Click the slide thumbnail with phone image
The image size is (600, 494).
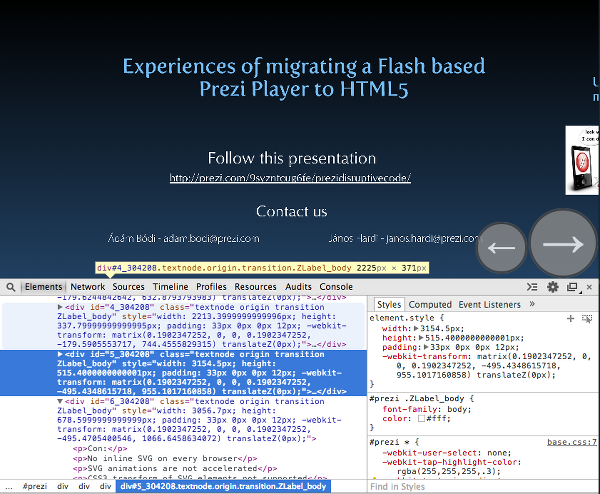click(582, 160)
